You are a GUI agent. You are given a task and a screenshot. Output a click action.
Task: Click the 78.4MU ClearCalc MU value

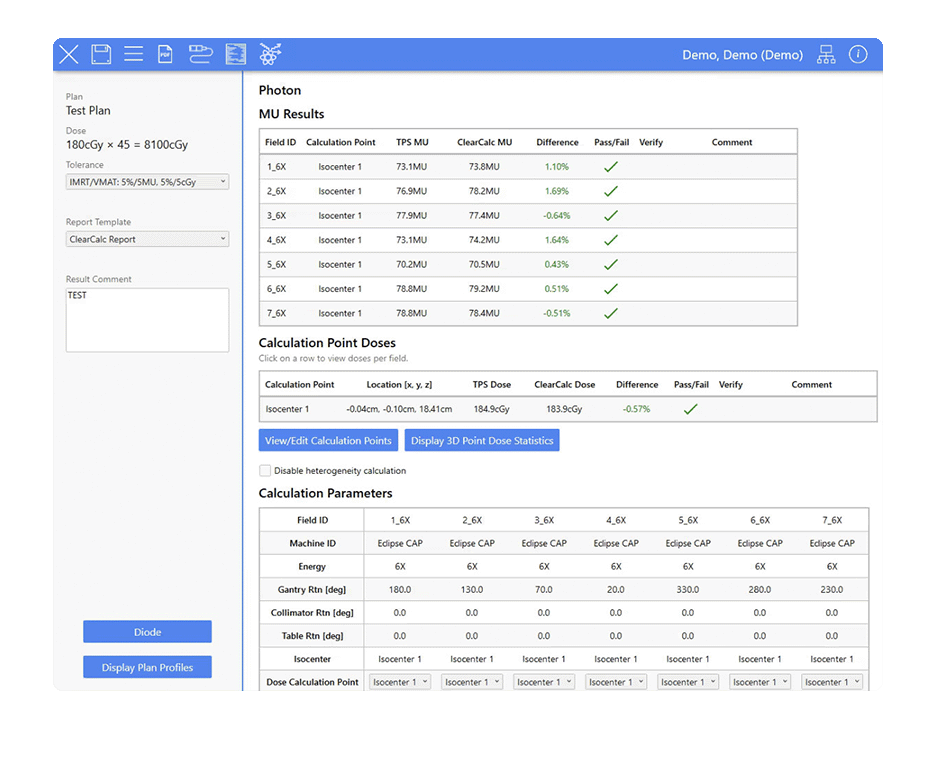484,314
